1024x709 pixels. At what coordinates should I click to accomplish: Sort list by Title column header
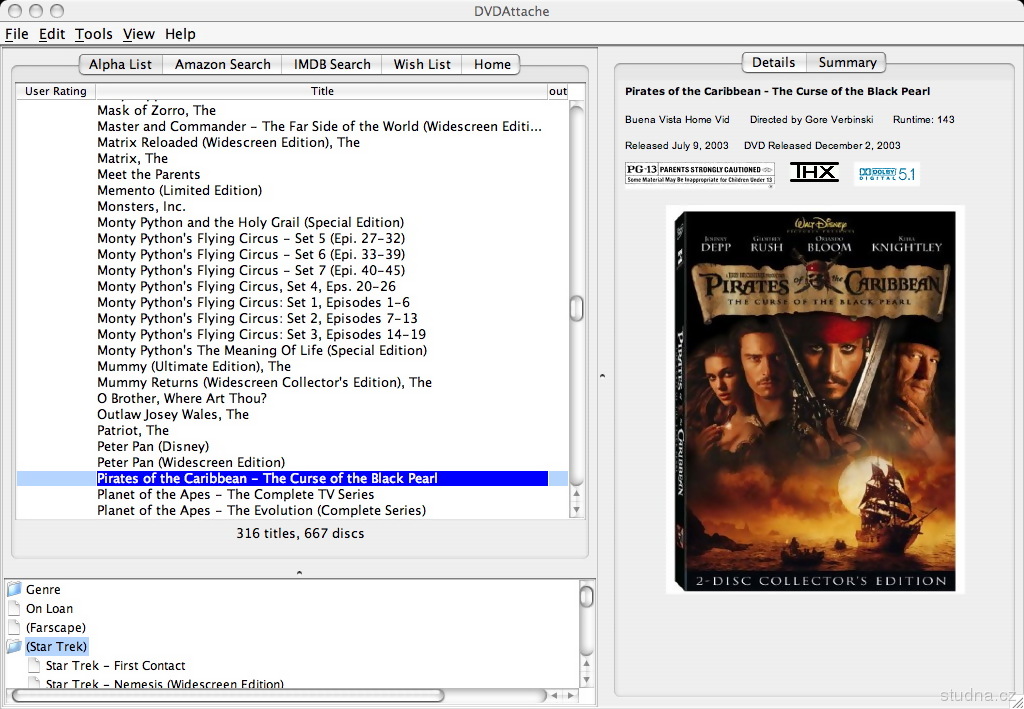coord(322,91)
